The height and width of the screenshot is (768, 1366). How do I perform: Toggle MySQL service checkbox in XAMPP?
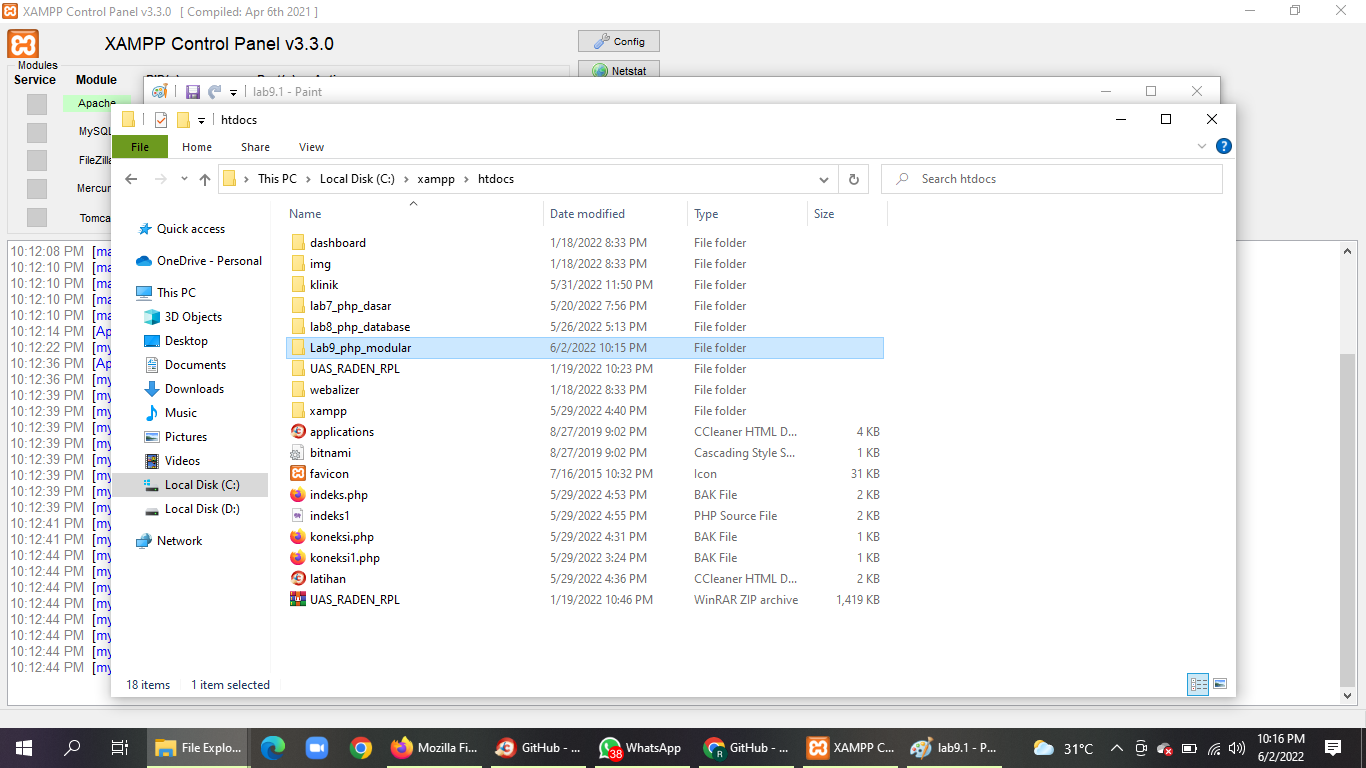(x=37, y=132)
